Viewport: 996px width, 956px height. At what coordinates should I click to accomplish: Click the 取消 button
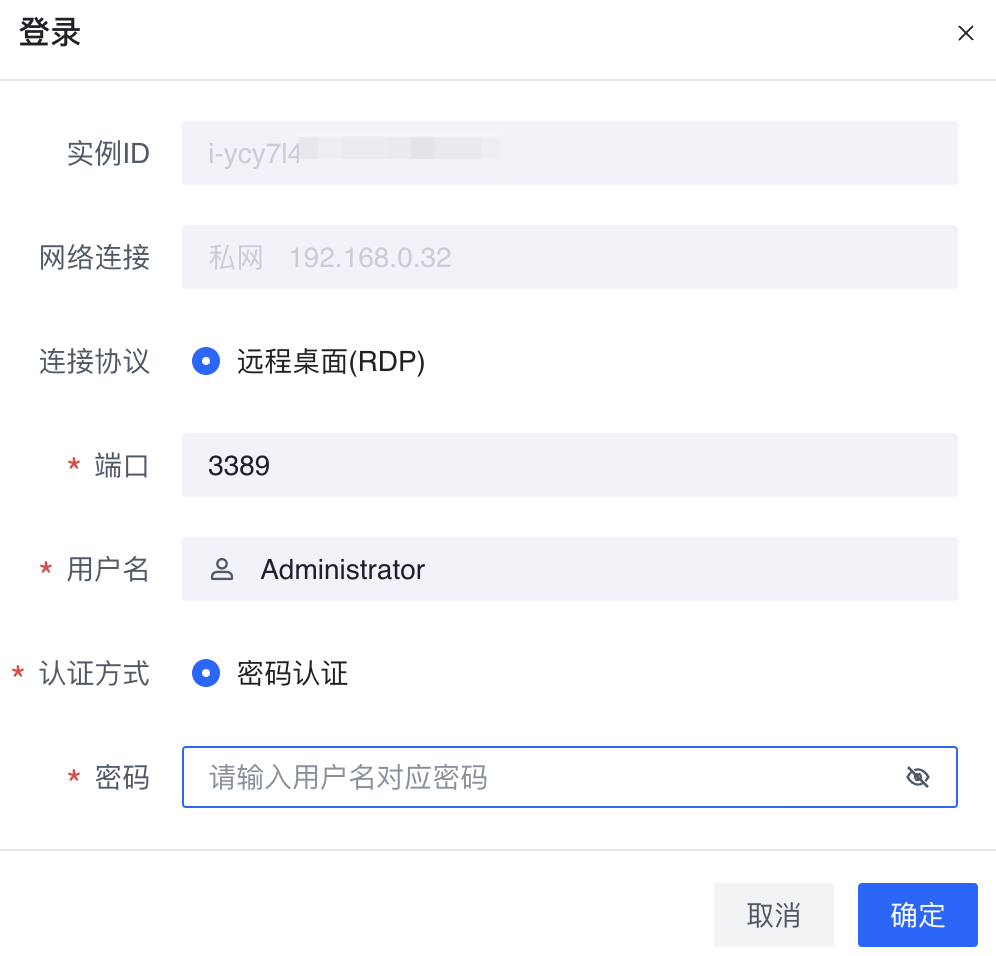coord(773,914)
